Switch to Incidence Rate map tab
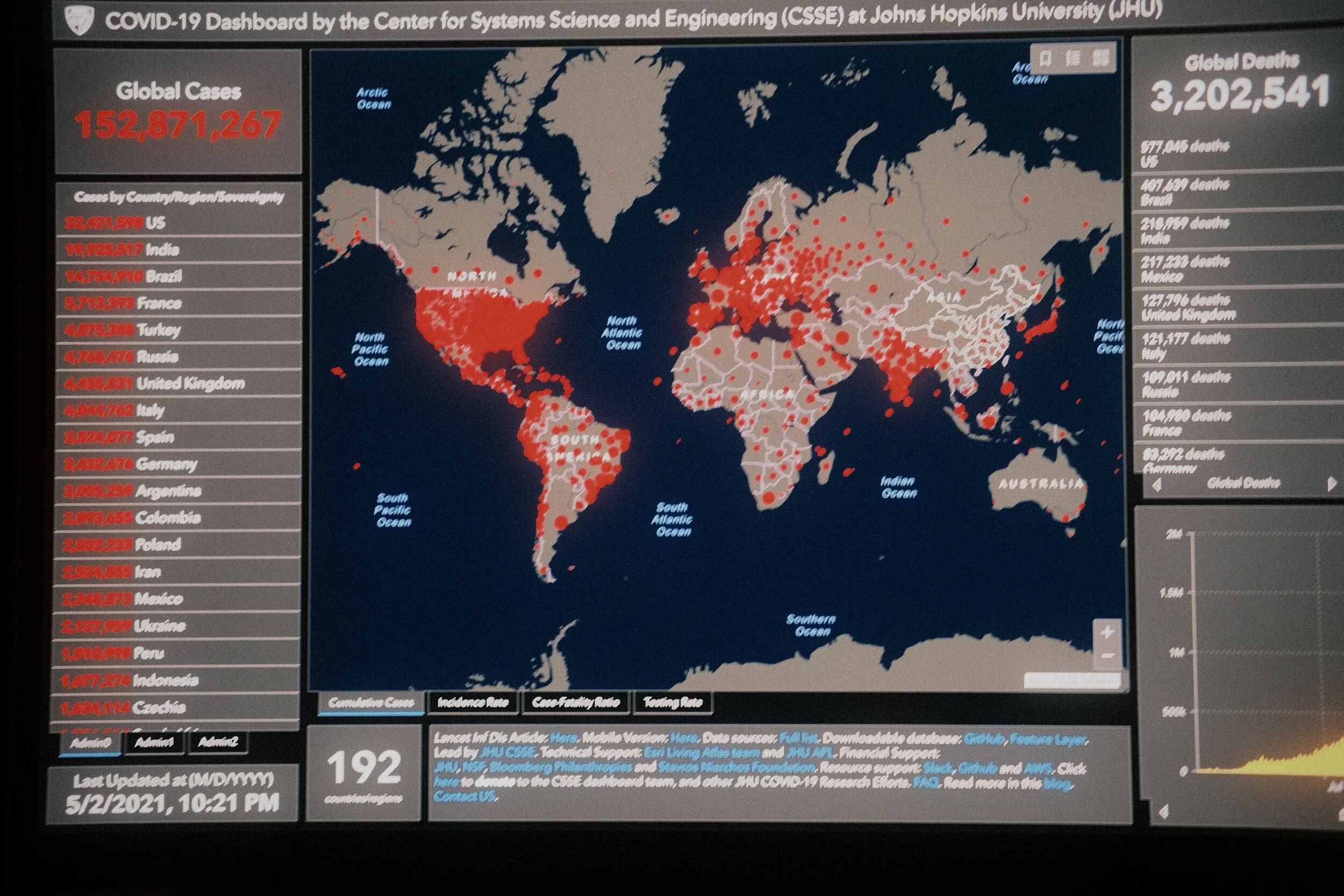The height and width of the screenshot is (896, 1344). [473, 703]
